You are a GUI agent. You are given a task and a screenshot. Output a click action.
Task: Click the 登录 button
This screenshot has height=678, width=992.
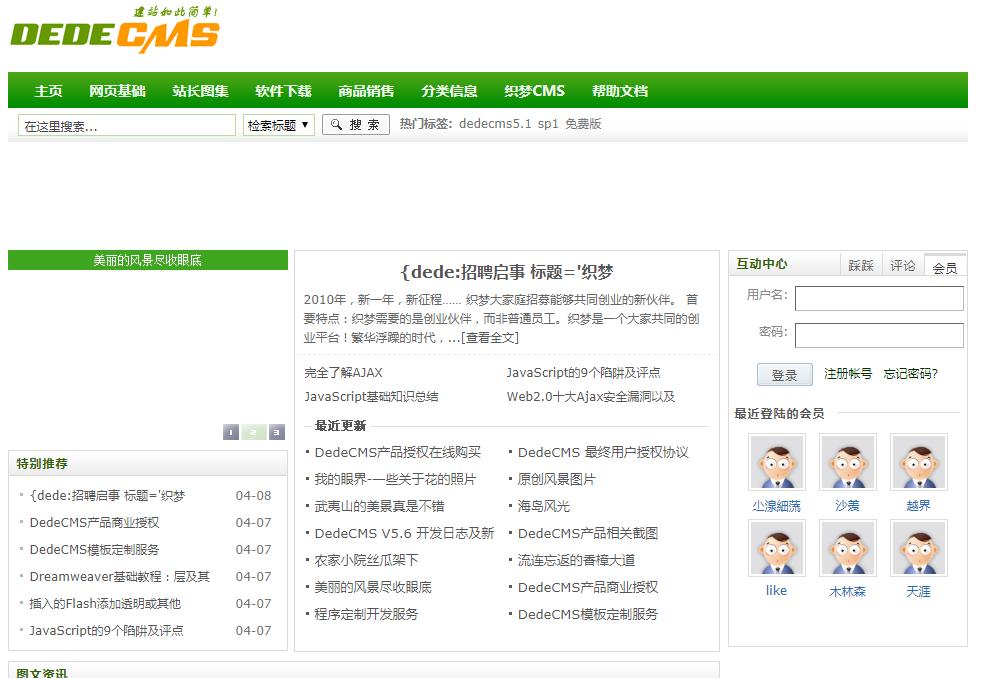pyautogui.click(x=784, y=374)
